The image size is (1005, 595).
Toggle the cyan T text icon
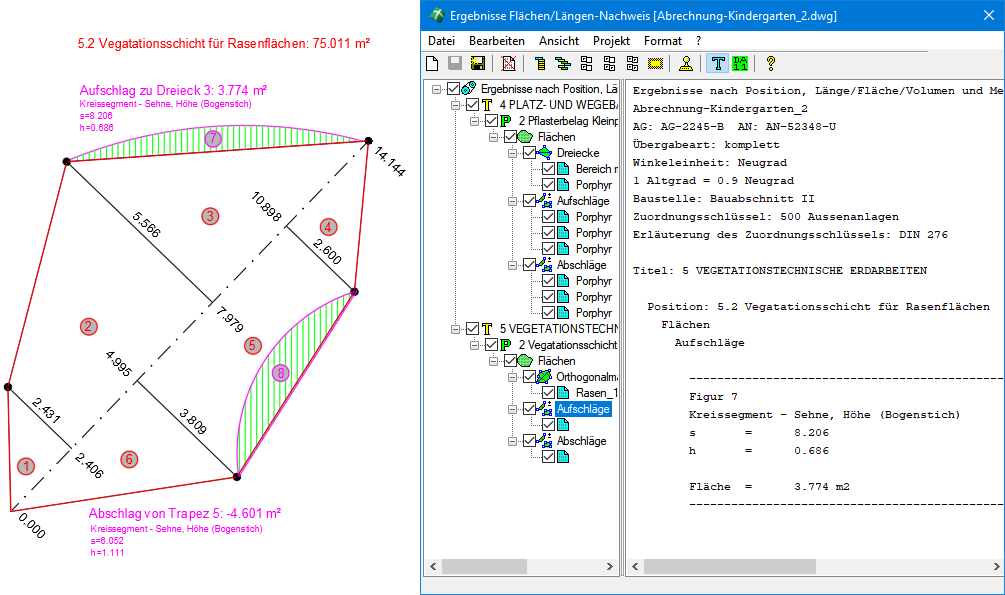pyautogui.click(x=718, y=64)
